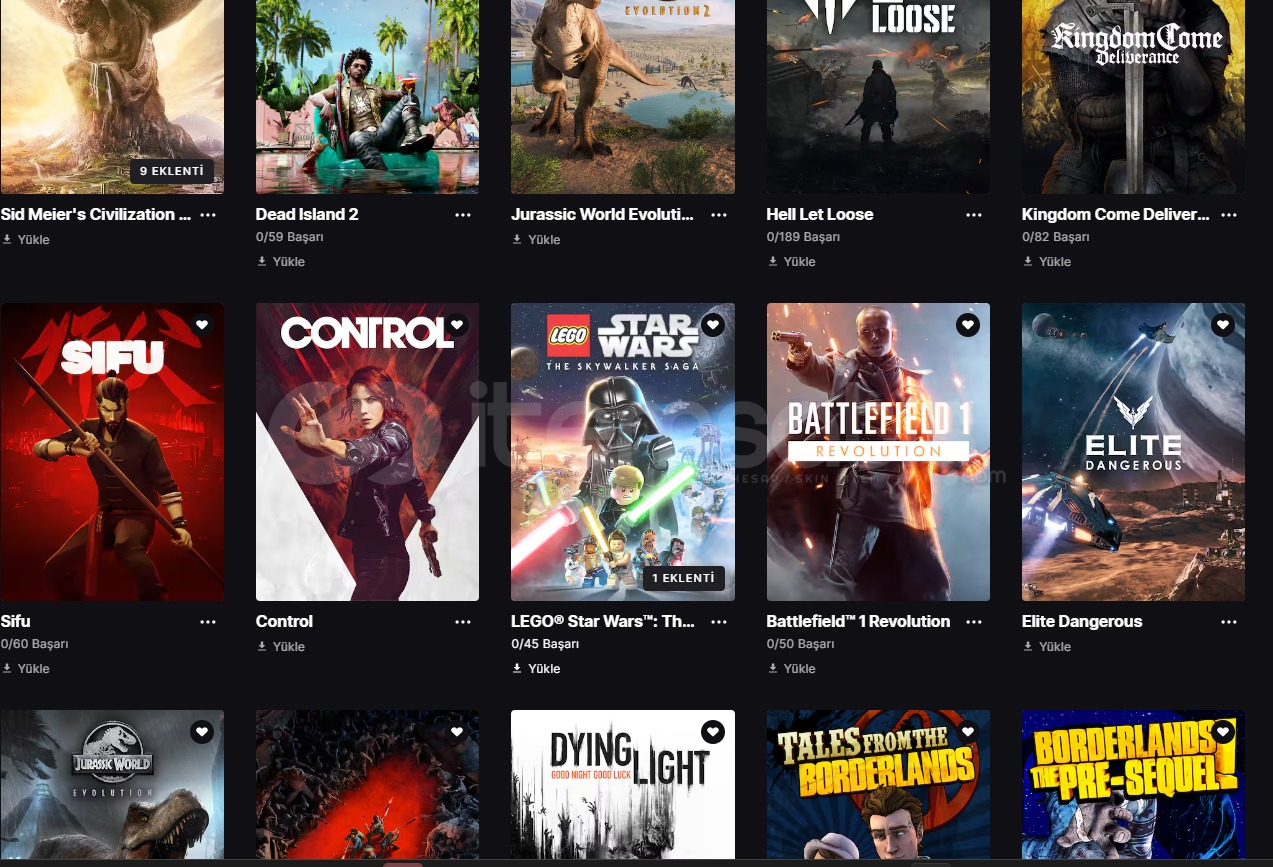Click the Sid Meier's Civilization title
Screen dimensions: 1273x867
point(96,214)
